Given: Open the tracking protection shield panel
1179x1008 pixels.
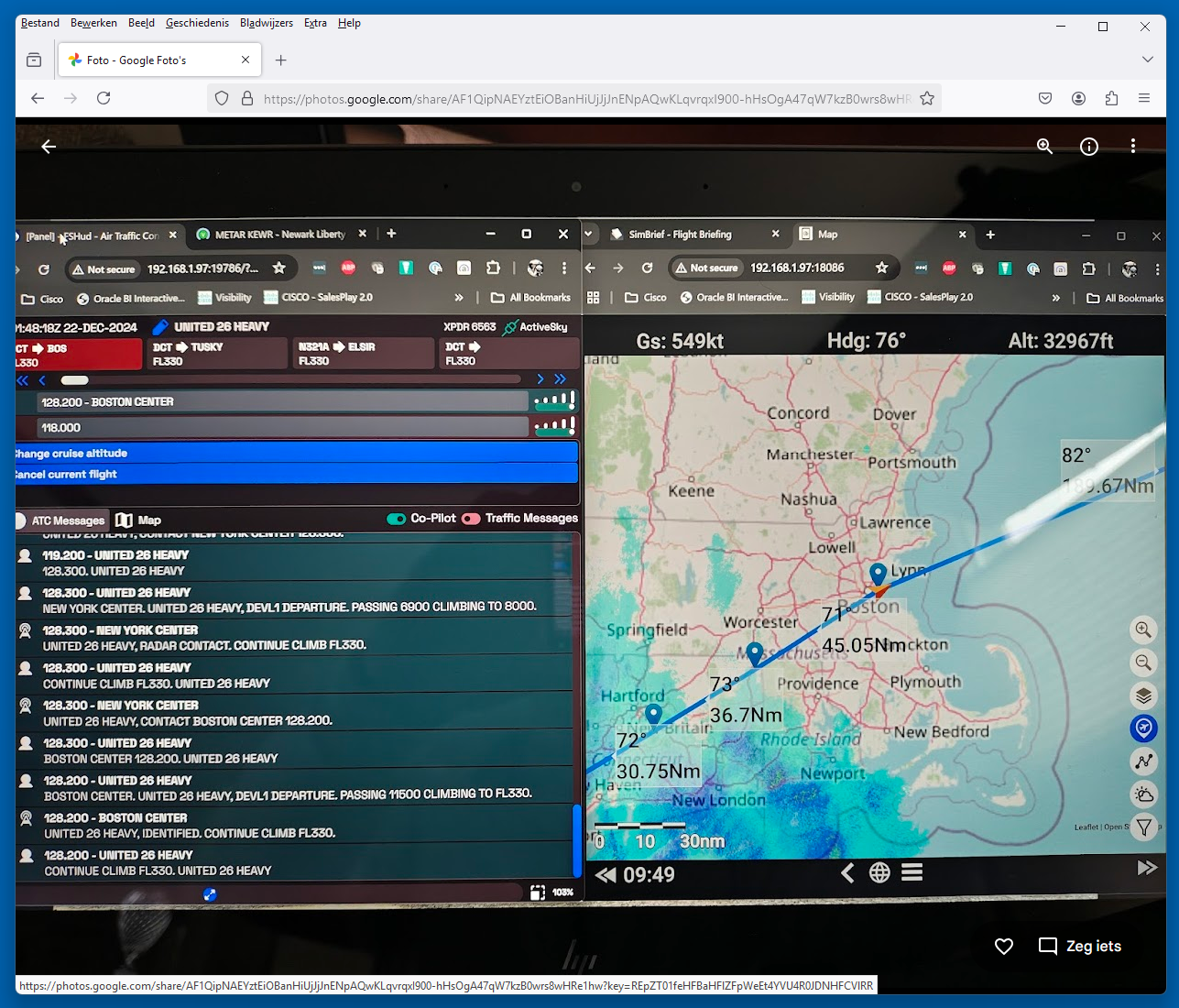Looking at the screenshot, I should click(x=222, y=98).
